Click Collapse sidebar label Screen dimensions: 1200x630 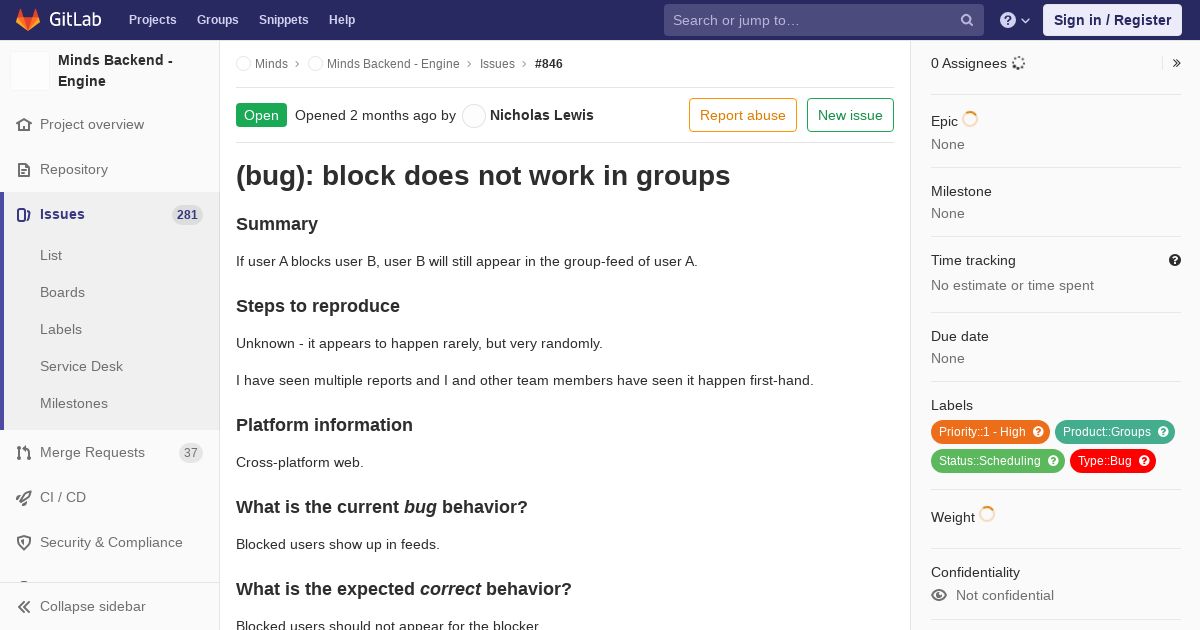(93, 607)
